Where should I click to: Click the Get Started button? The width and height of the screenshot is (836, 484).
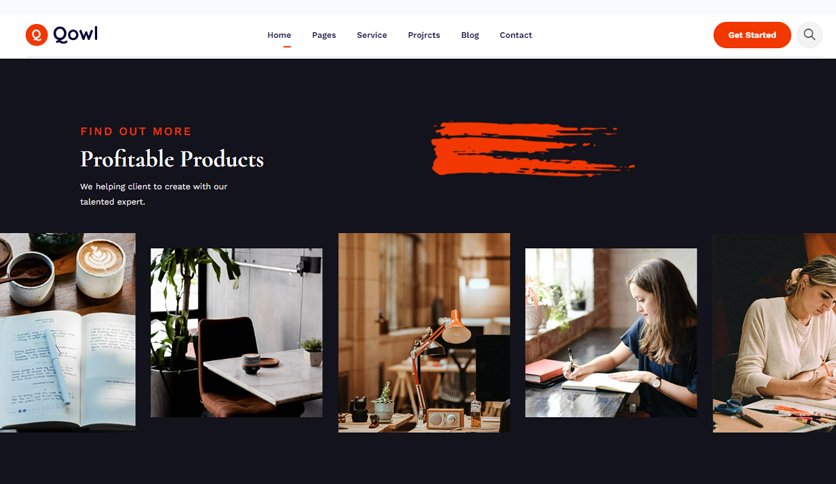coord(752,35)
